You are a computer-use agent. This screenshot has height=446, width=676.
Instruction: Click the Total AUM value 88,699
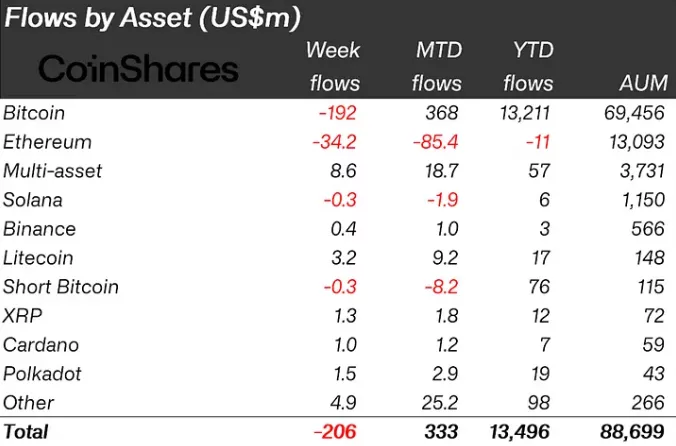pos(629,432)
